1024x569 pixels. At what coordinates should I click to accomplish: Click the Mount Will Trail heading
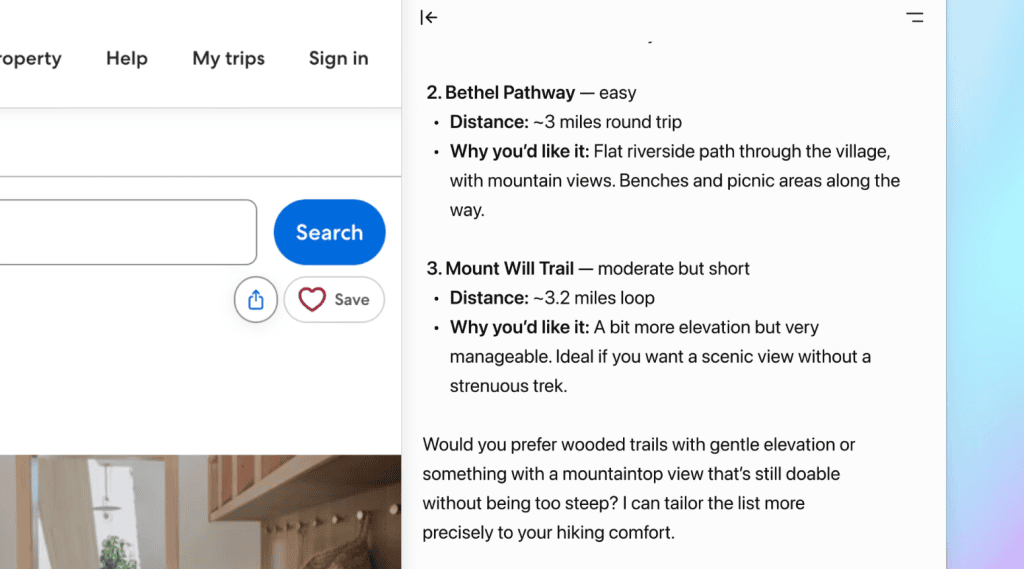509,269
